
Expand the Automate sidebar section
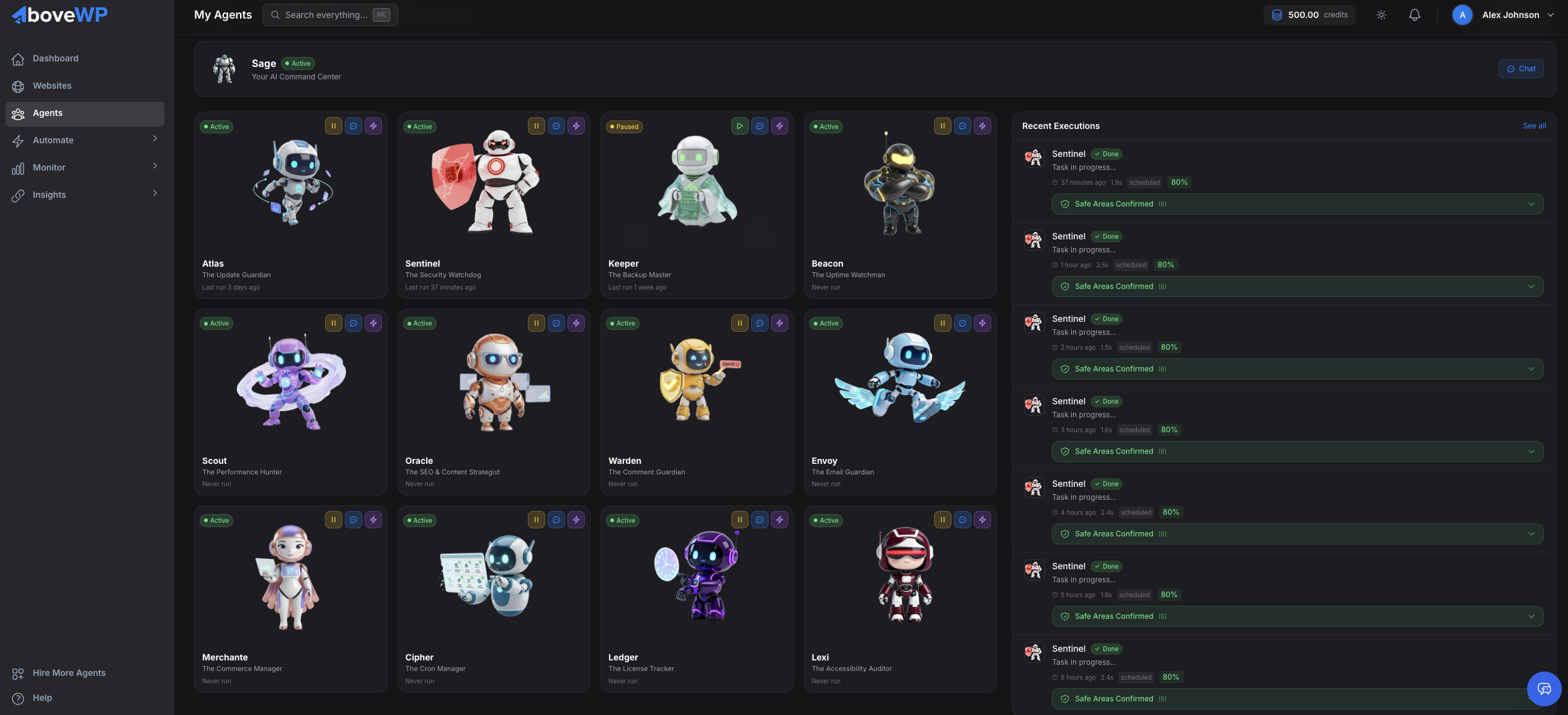pos(85,140)
